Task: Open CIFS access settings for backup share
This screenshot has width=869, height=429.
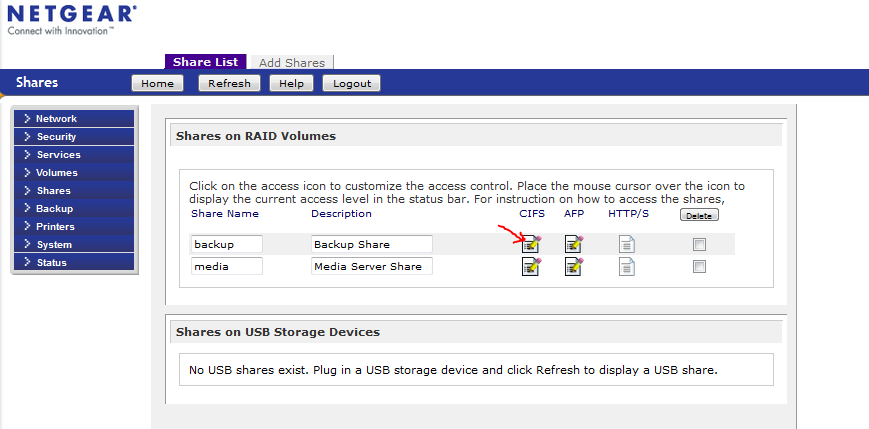Action: pos(531,244)
